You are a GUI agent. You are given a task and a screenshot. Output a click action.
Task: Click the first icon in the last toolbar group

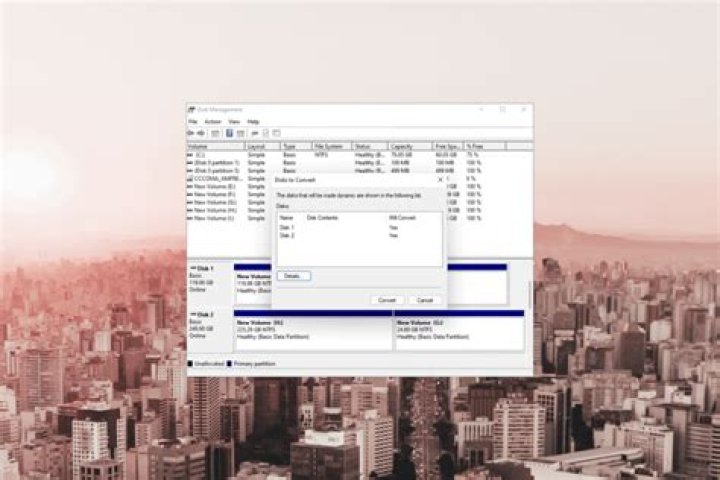tap(255, 133)
